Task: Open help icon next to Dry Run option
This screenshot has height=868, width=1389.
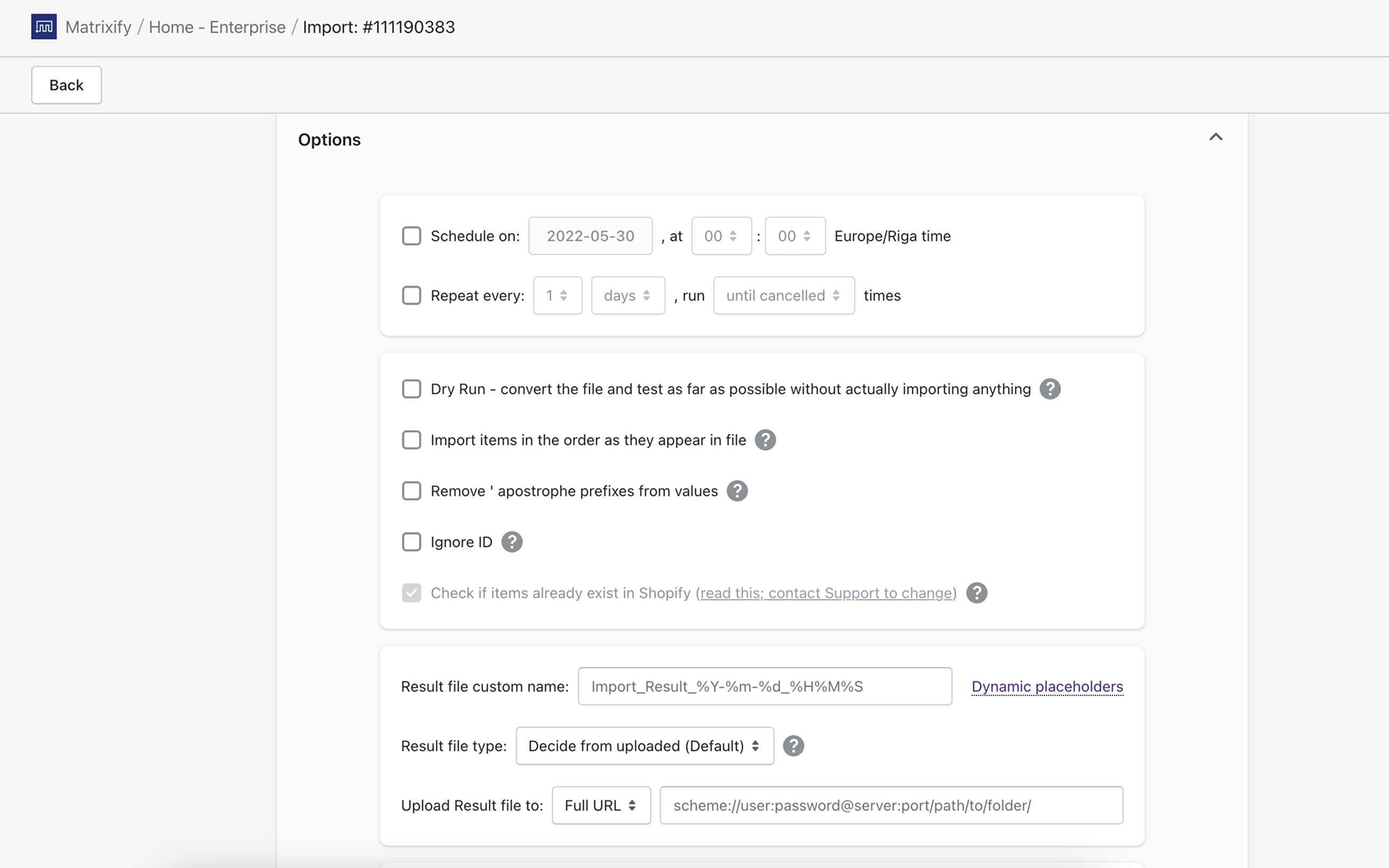Action: pos(1050,389)
